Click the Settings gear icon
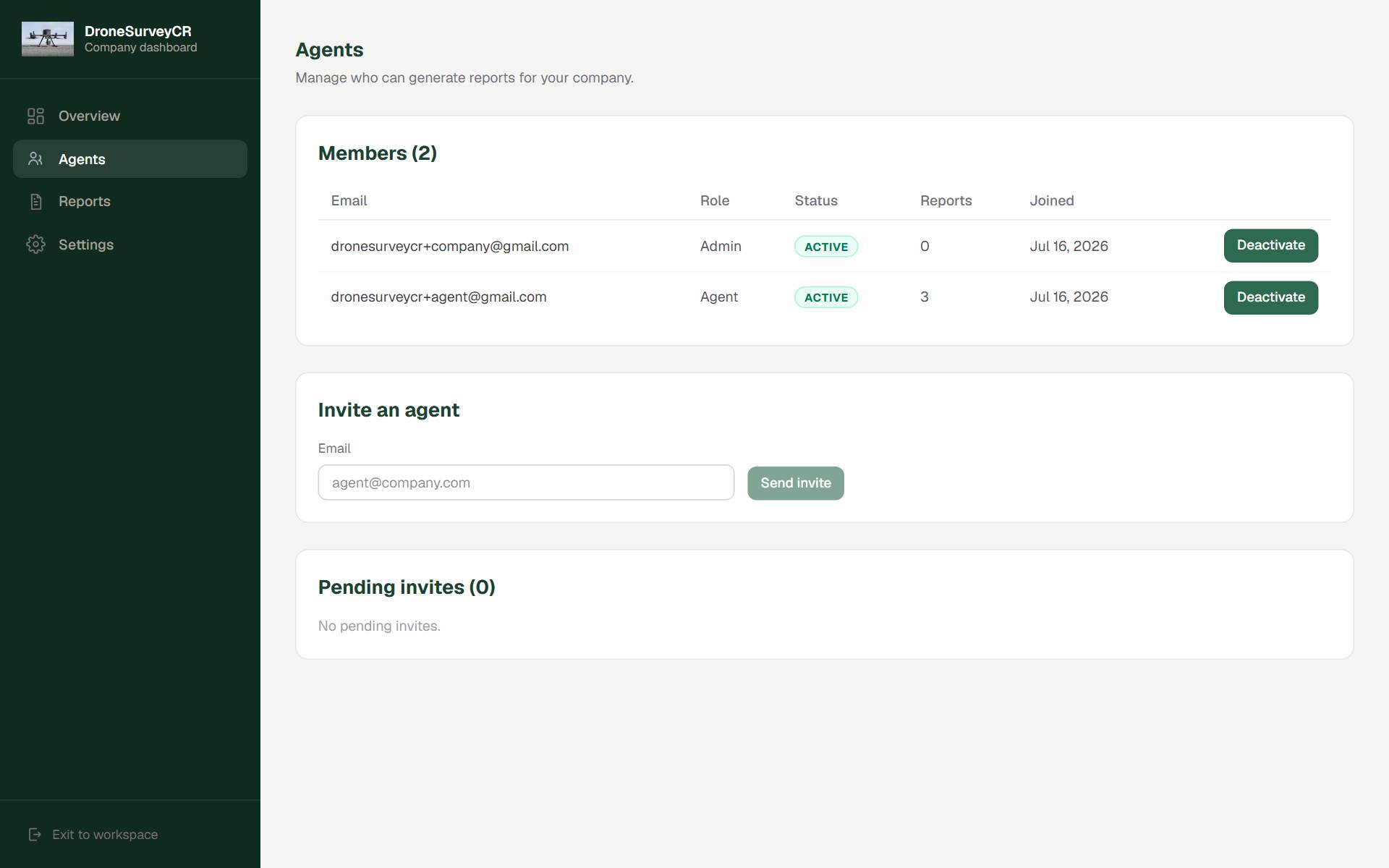 35,244
